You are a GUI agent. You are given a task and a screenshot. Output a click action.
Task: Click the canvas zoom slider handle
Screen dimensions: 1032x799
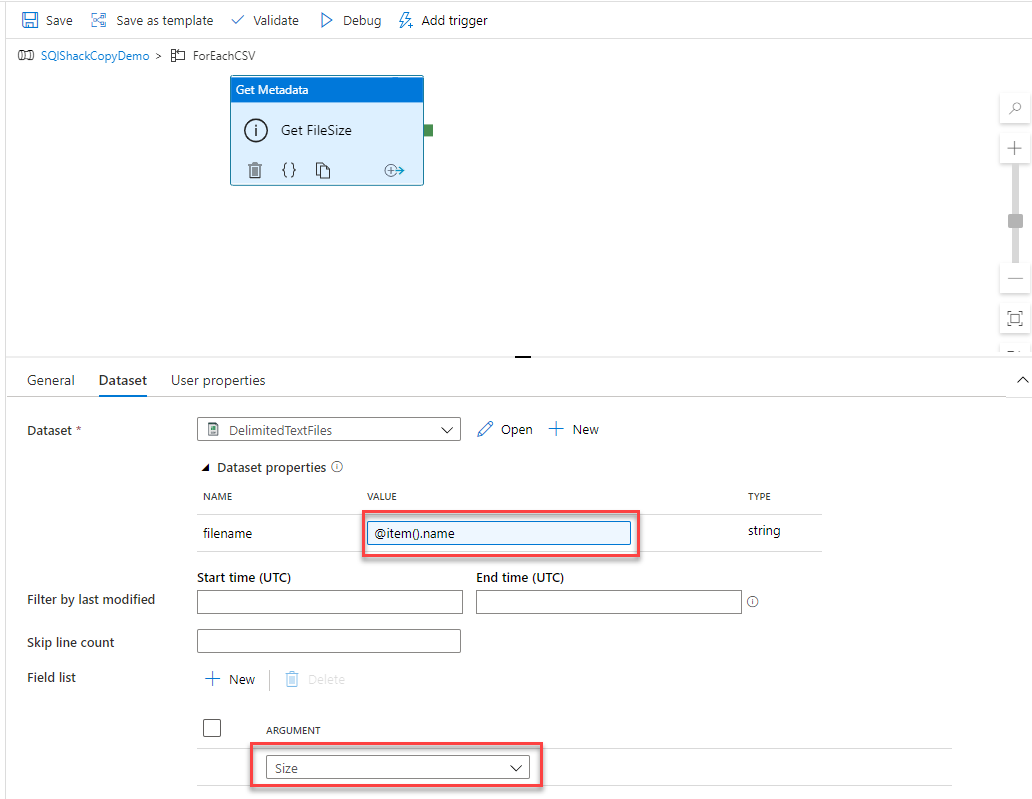pyautogui.click(x=1015, y=221)
